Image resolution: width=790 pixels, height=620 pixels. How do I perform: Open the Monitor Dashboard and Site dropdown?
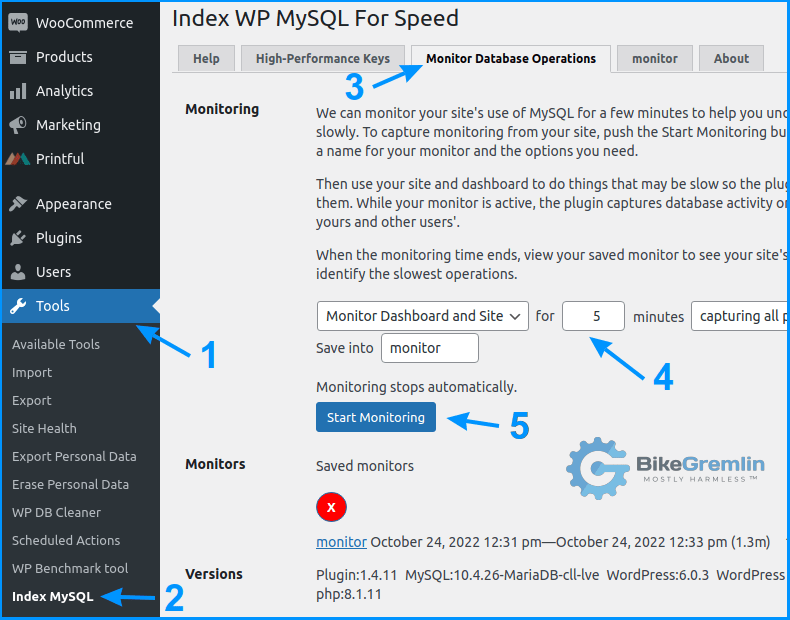(x=423, y=316)
